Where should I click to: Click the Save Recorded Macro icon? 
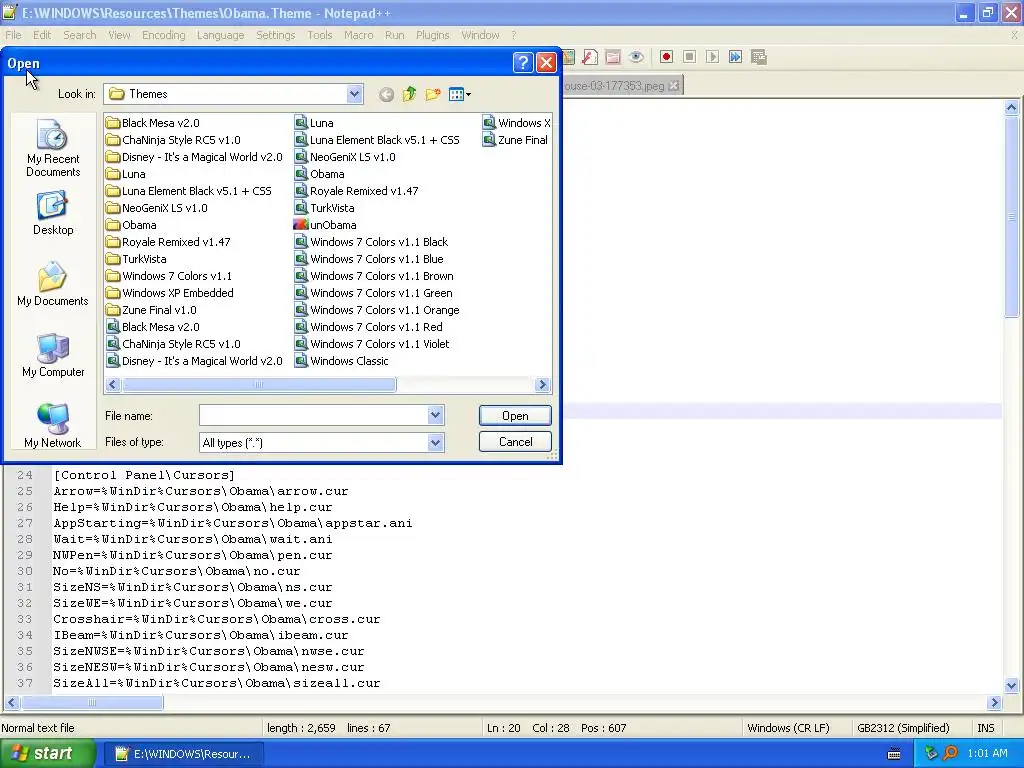click(758, 57)
